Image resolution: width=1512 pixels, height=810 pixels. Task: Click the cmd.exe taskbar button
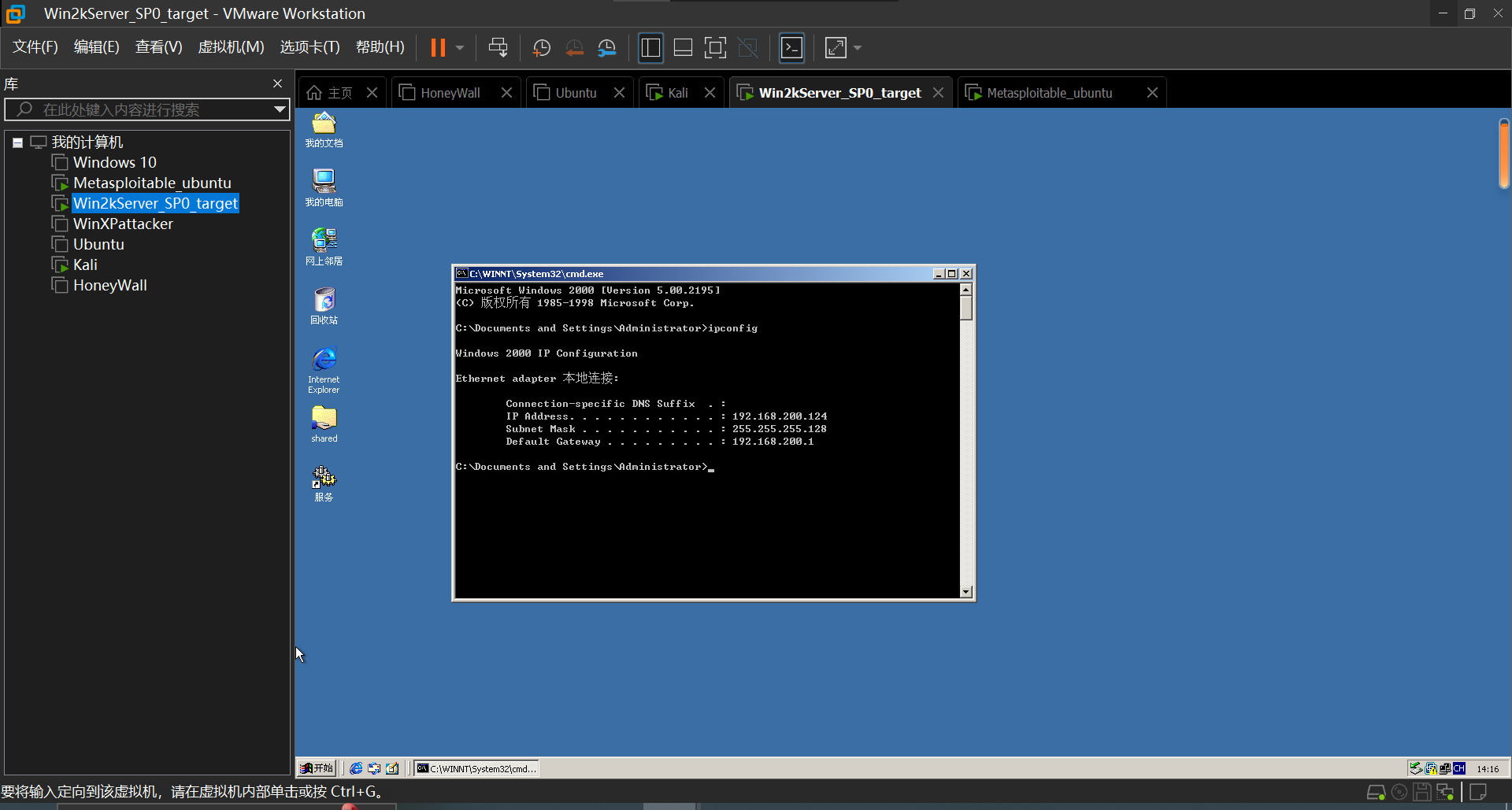click(x=476, y=768)
